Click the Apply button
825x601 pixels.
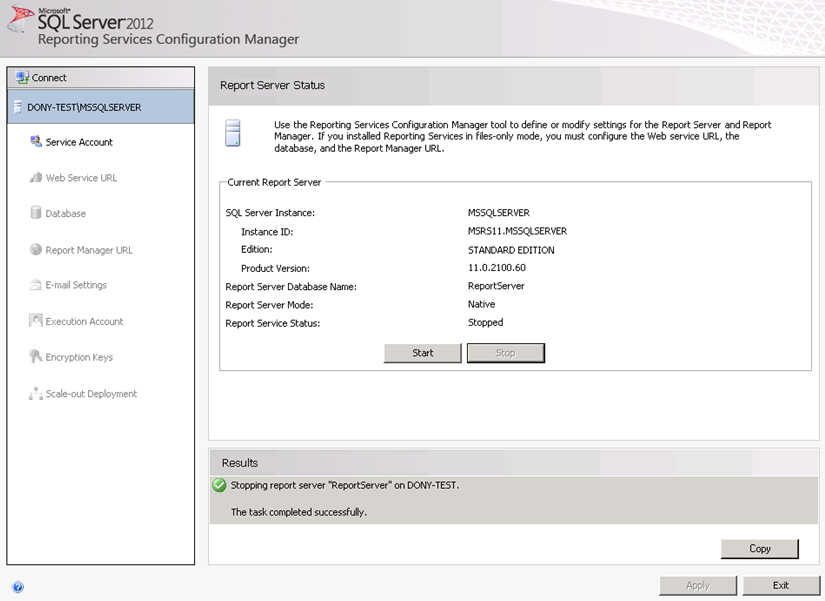point(698,585)
